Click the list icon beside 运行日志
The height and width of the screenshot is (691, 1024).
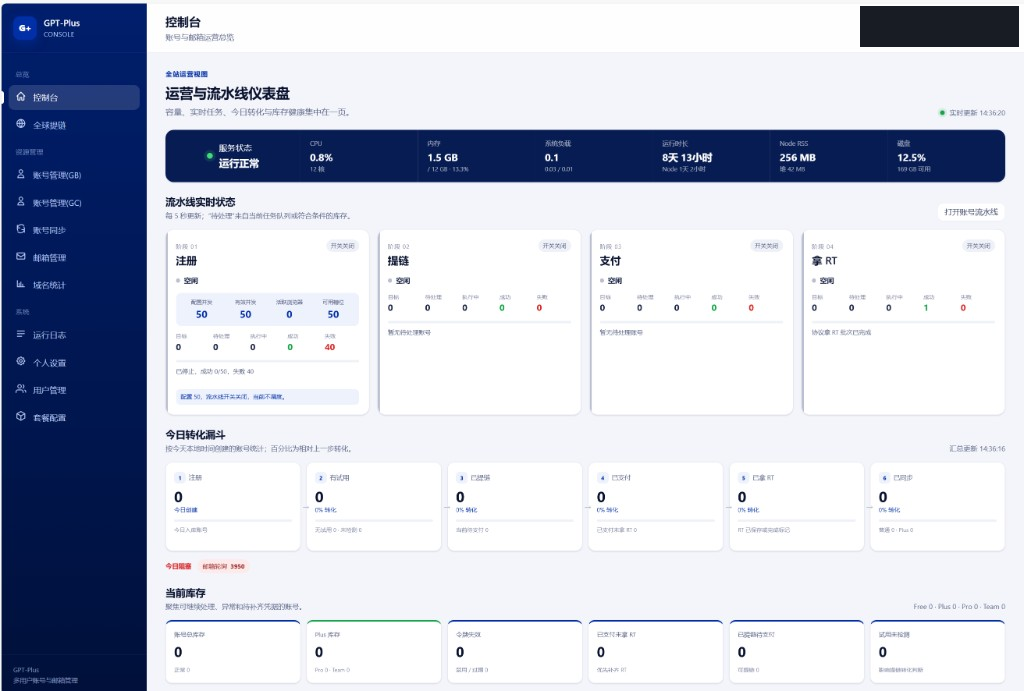click(x=21, y=334)
